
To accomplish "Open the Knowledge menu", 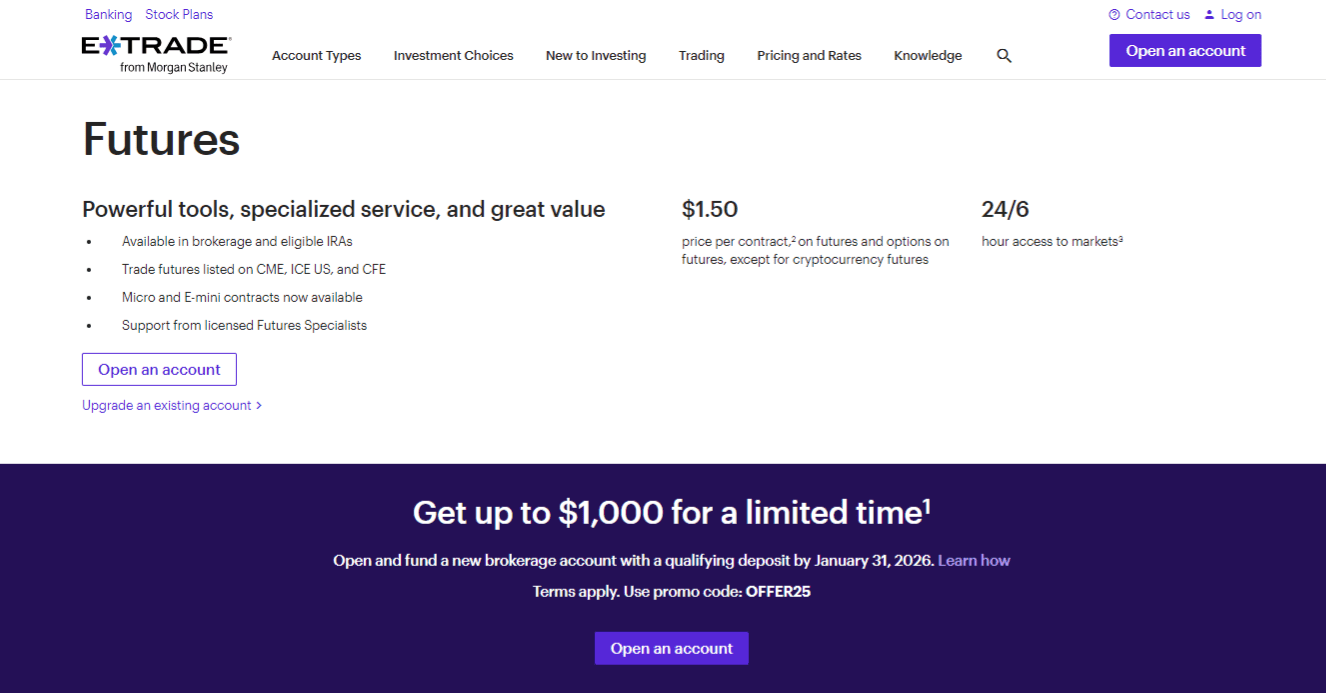I will coord(927,56).
